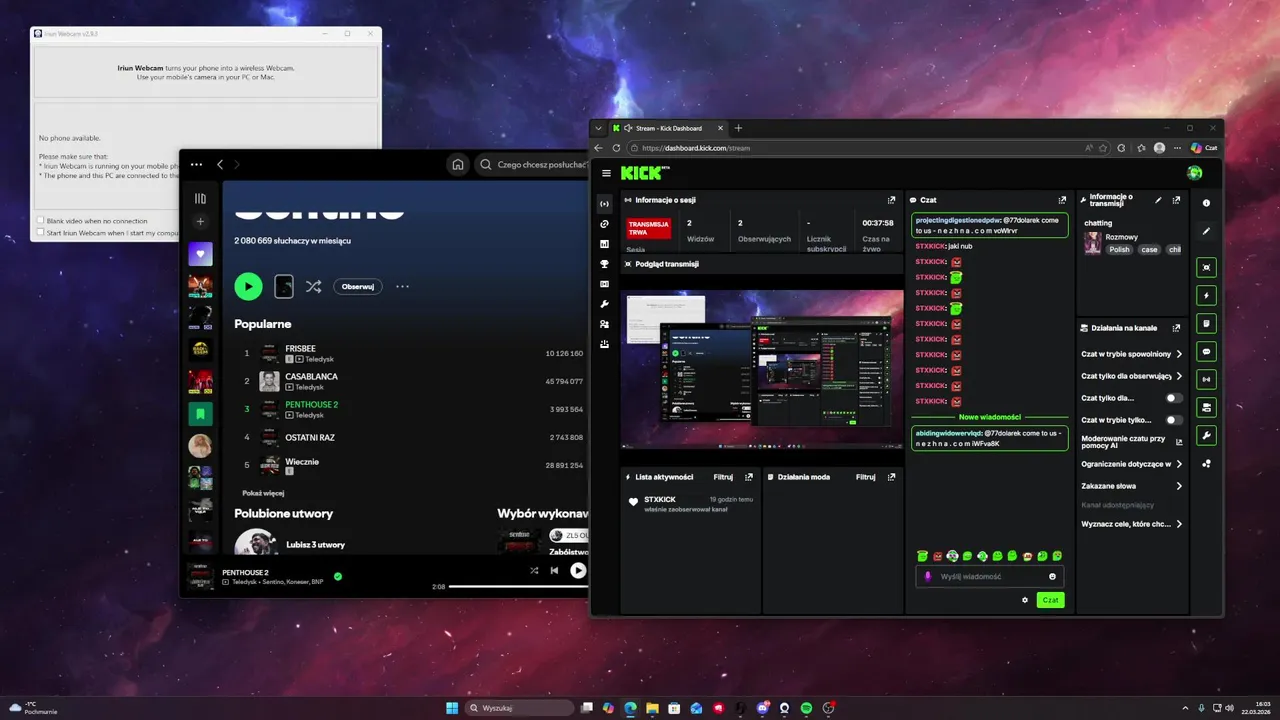Open the link icon in Kick sidebar
This screenshot has height=720, width=1280.
point(604,223)
